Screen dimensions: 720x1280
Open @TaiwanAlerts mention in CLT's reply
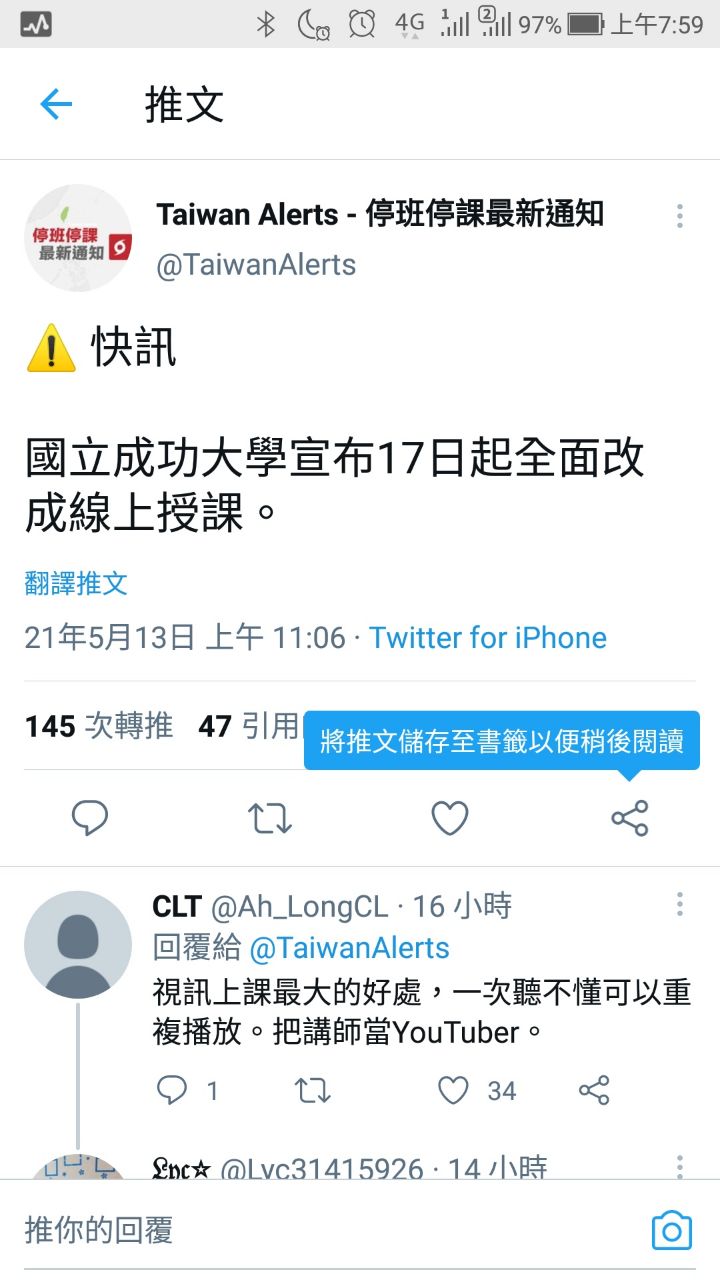click(349, 947)
